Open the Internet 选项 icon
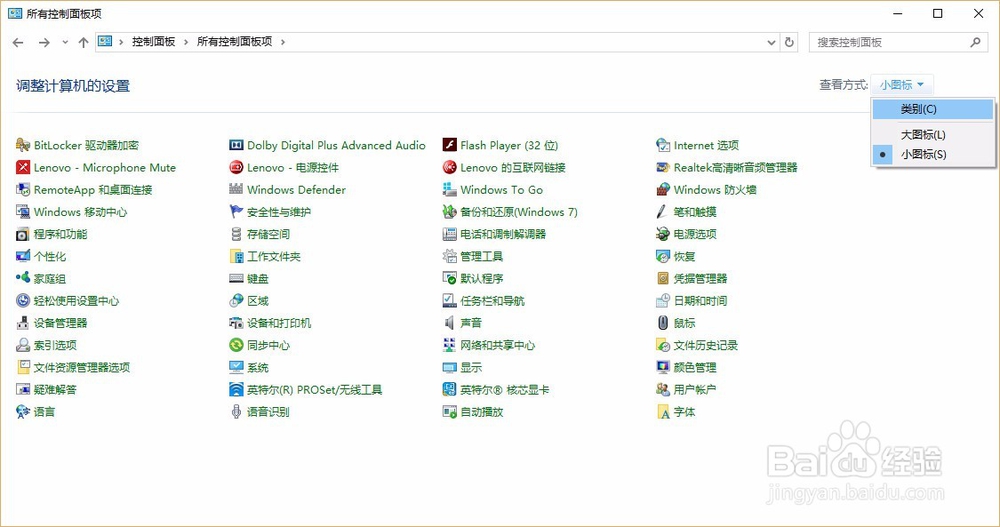1000x527 pixels. pyautogui.click(x=663, y=145)
